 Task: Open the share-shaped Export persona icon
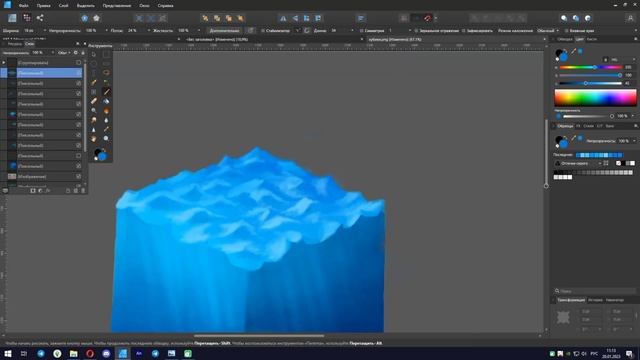[40, 18]
